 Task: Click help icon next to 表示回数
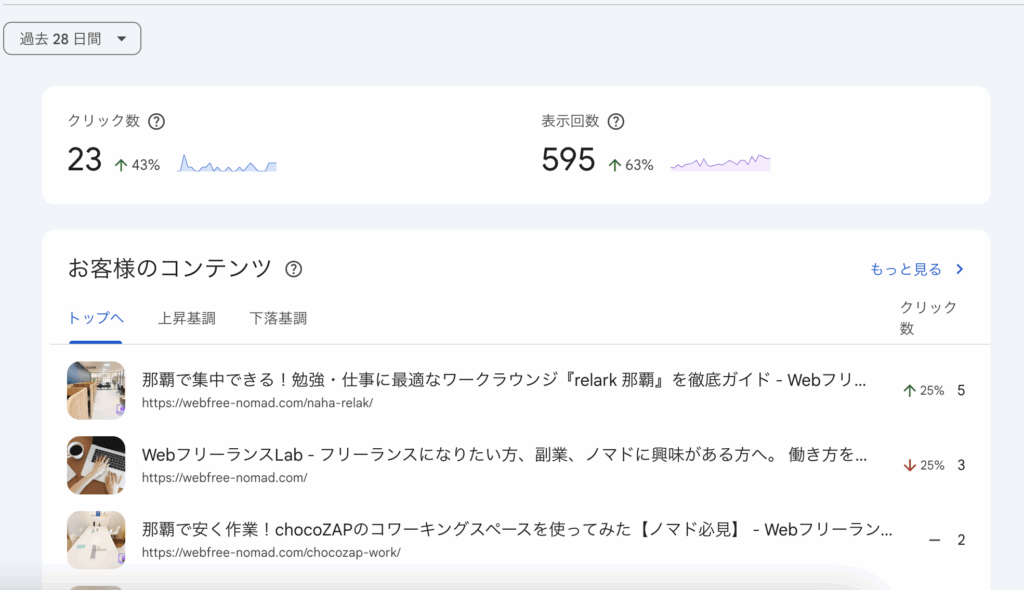click(616, 121)
